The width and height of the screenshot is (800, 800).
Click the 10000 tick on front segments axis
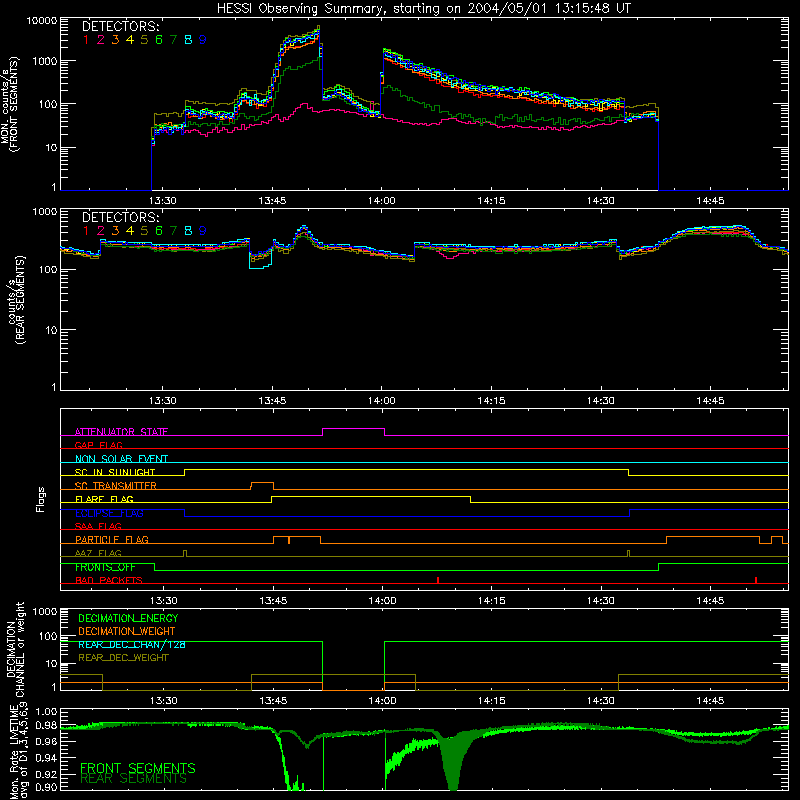point(42,21)
